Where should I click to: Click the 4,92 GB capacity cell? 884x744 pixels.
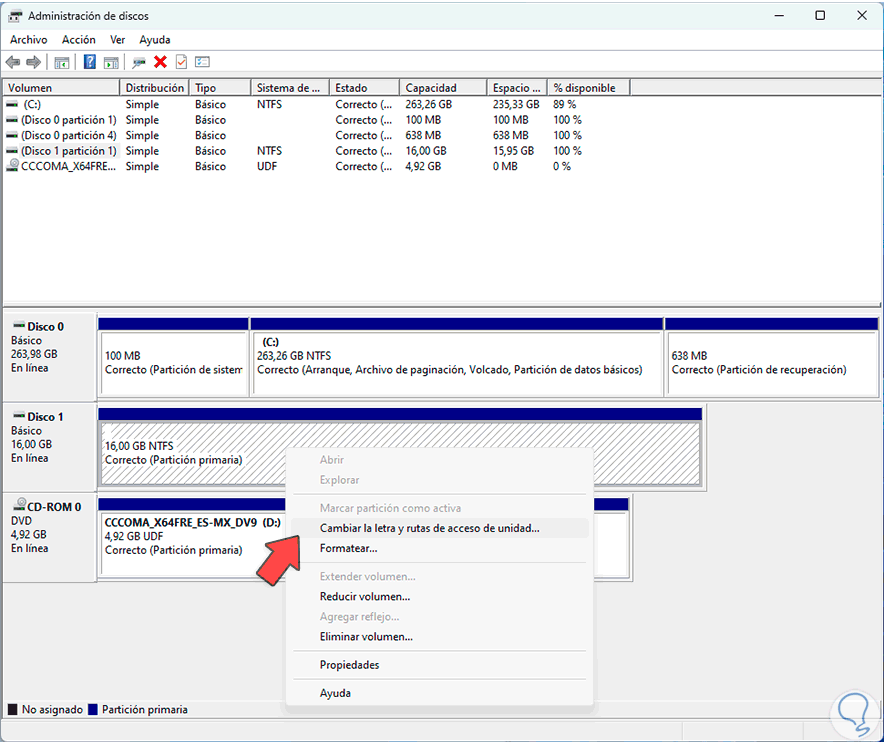click(423, 166)
